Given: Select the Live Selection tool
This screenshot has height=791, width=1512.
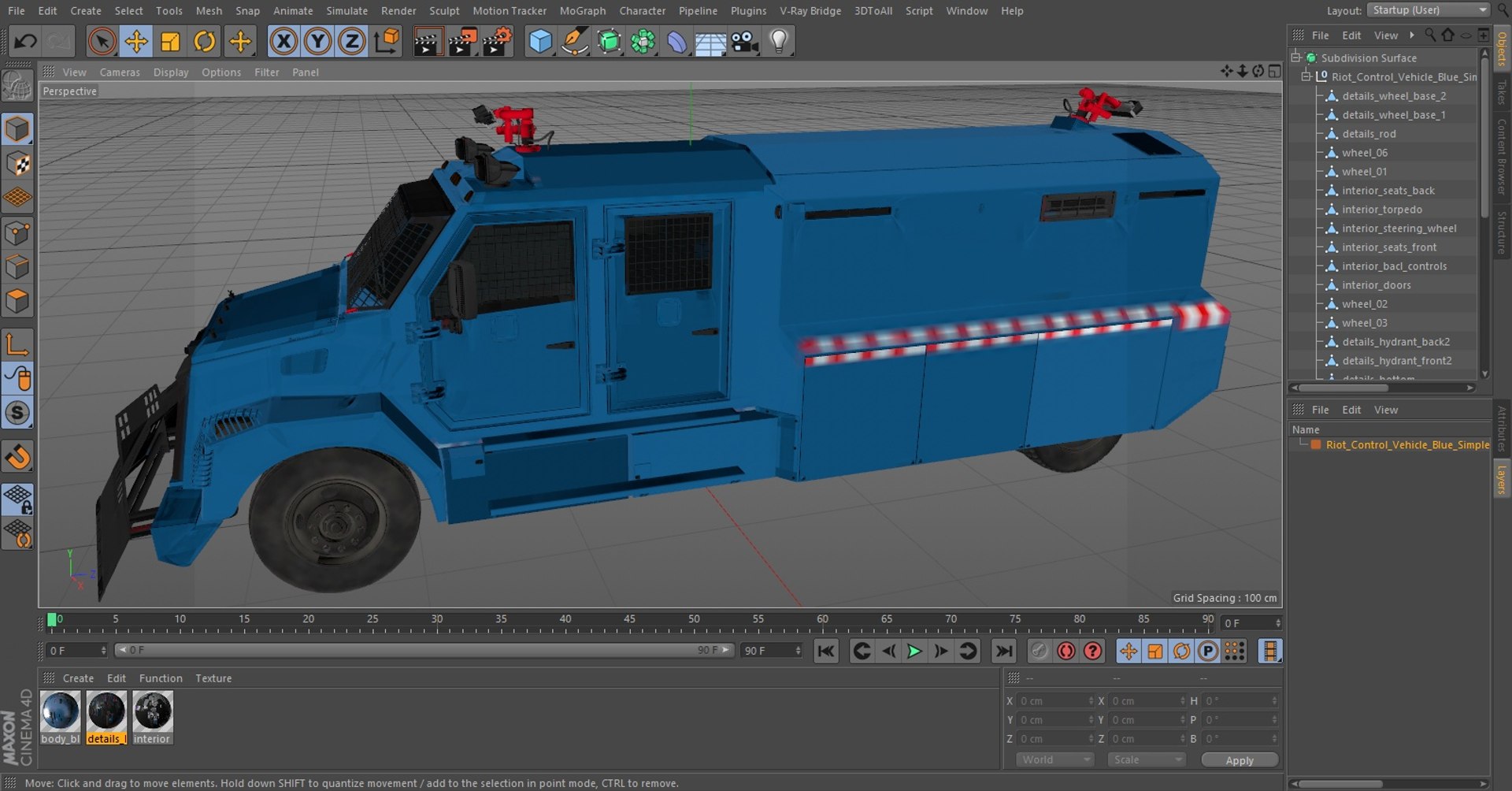Looking at the screenshot, I should (102, 41).
